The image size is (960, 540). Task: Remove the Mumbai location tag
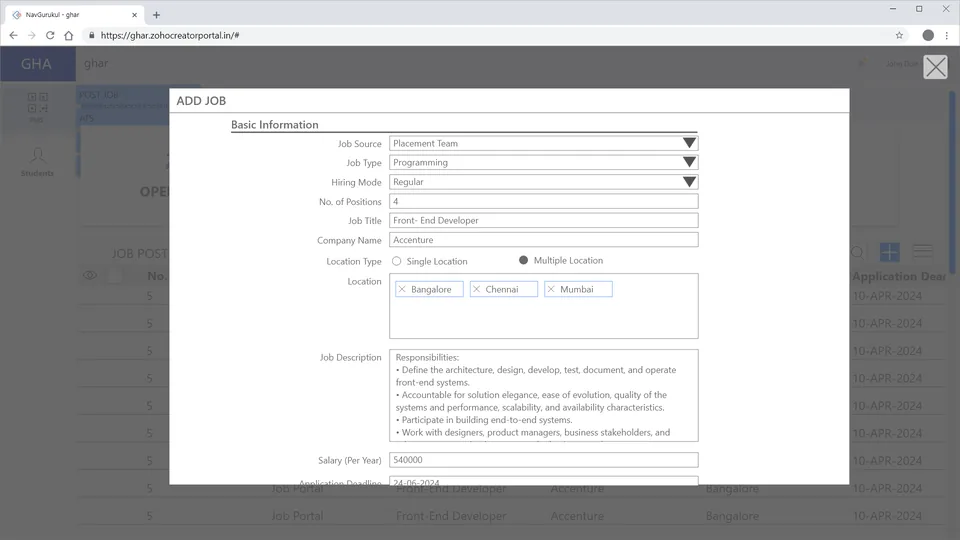point(551,289)
